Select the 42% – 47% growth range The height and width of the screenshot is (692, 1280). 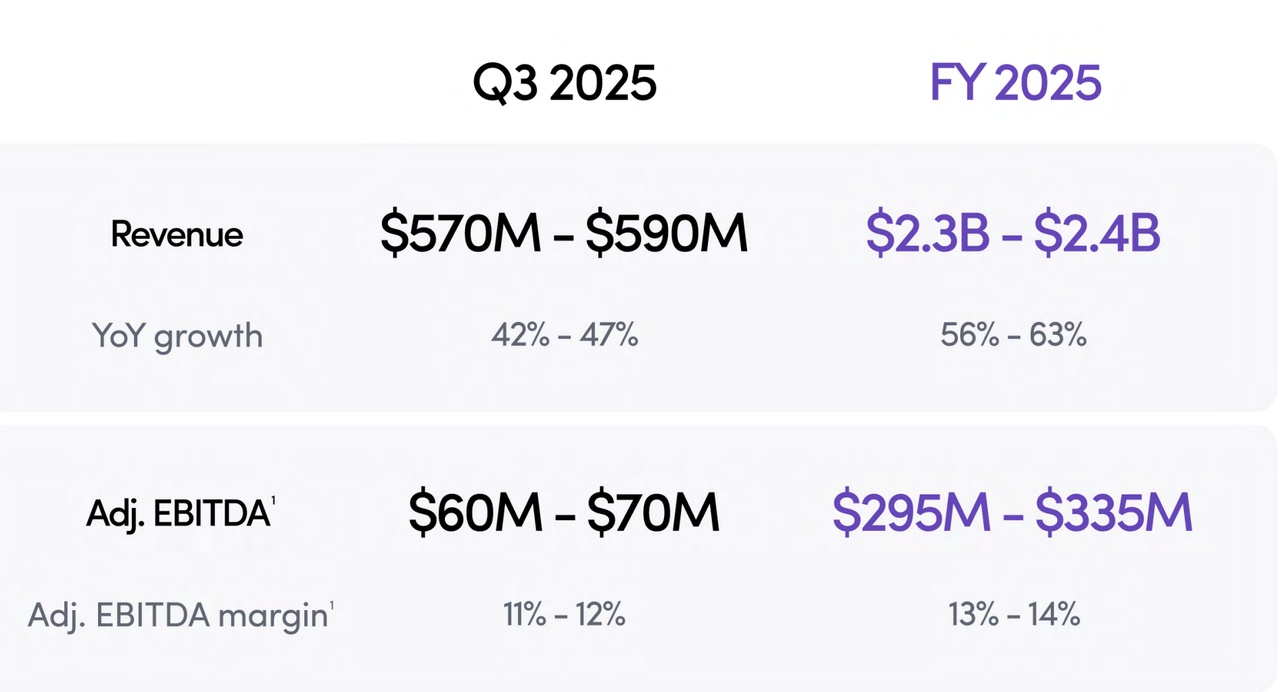click(x=564, y=335)
